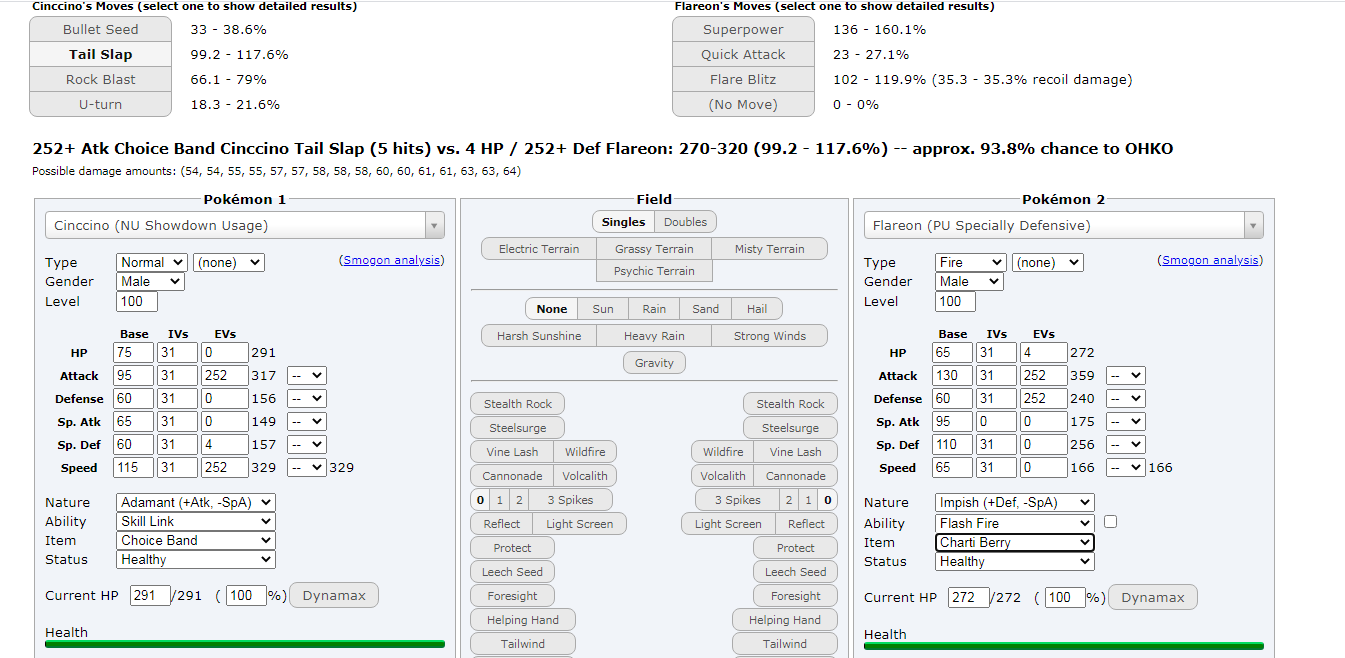
Task: Toggle Stealth Rock on Flareon's side
Action: pos(790,404)
